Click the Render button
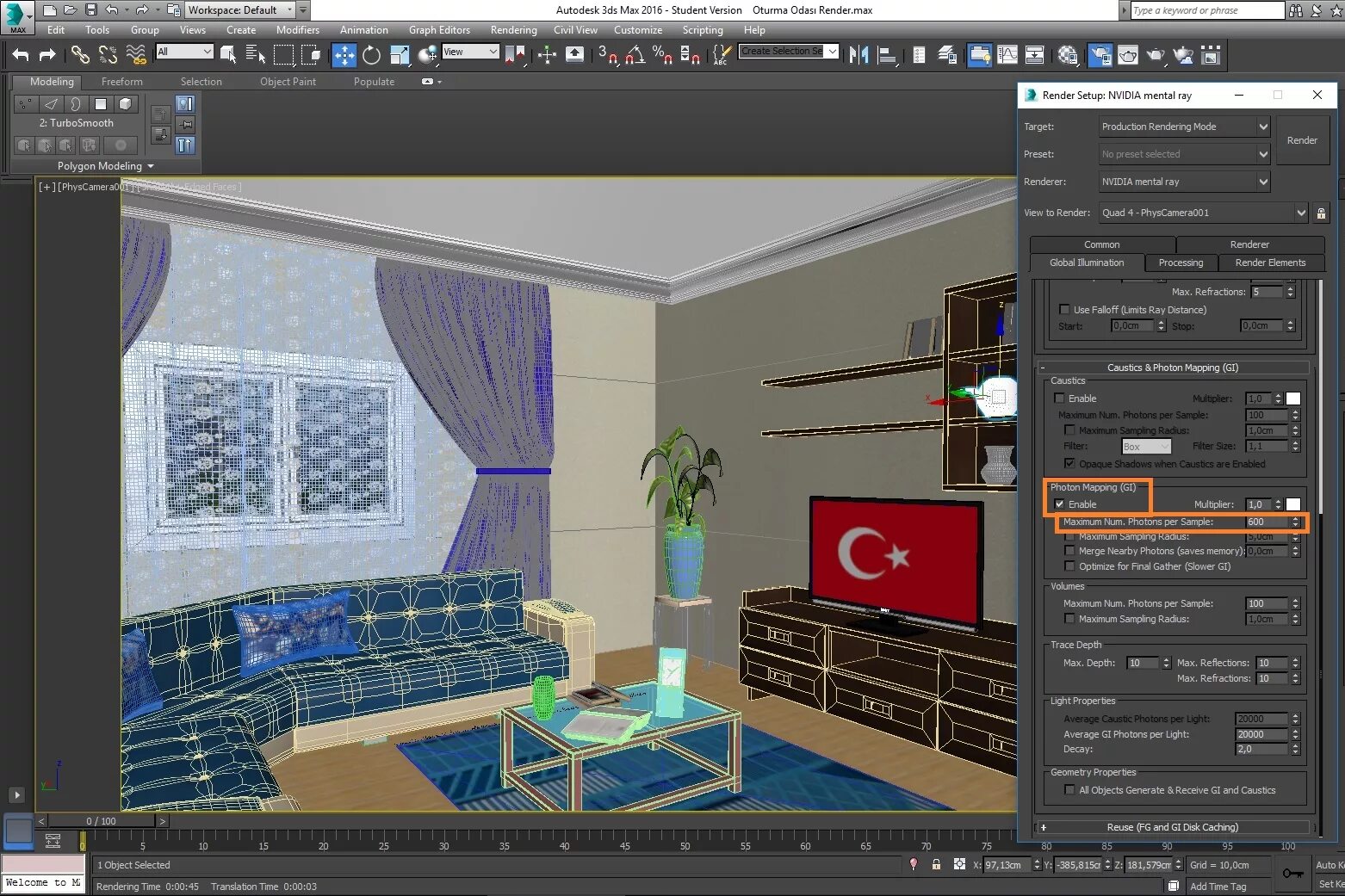This screenshot has width=1345, height=896. [x=1302, y=140]
